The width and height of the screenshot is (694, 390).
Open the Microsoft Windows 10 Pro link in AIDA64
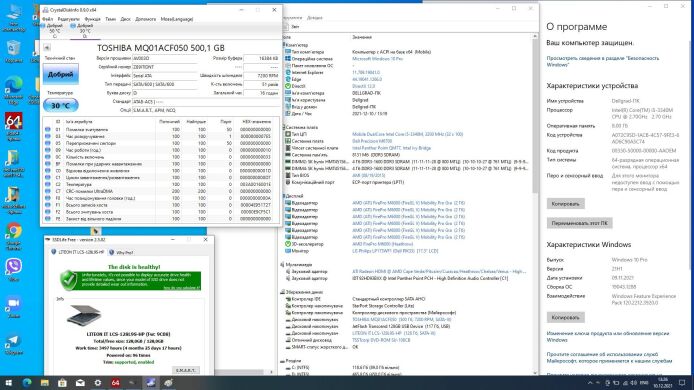click(378, 59)
